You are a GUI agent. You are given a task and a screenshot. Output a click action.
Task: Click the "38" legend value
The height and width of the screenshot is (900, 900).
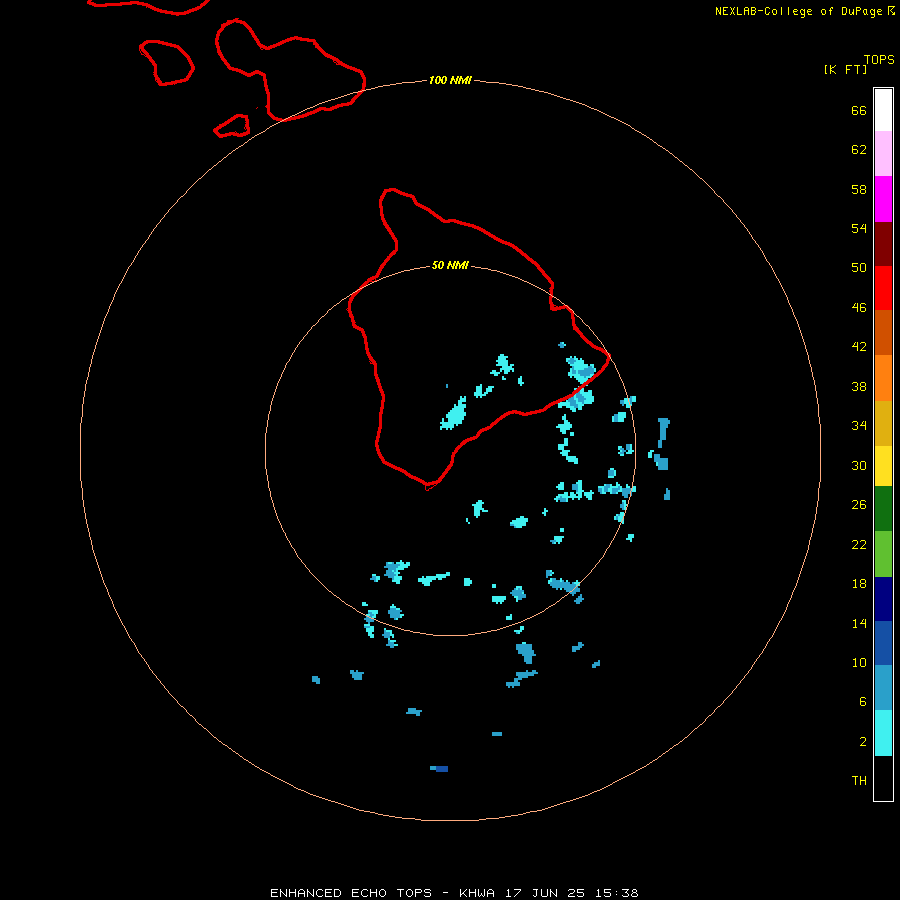click(x=859, y=386)
